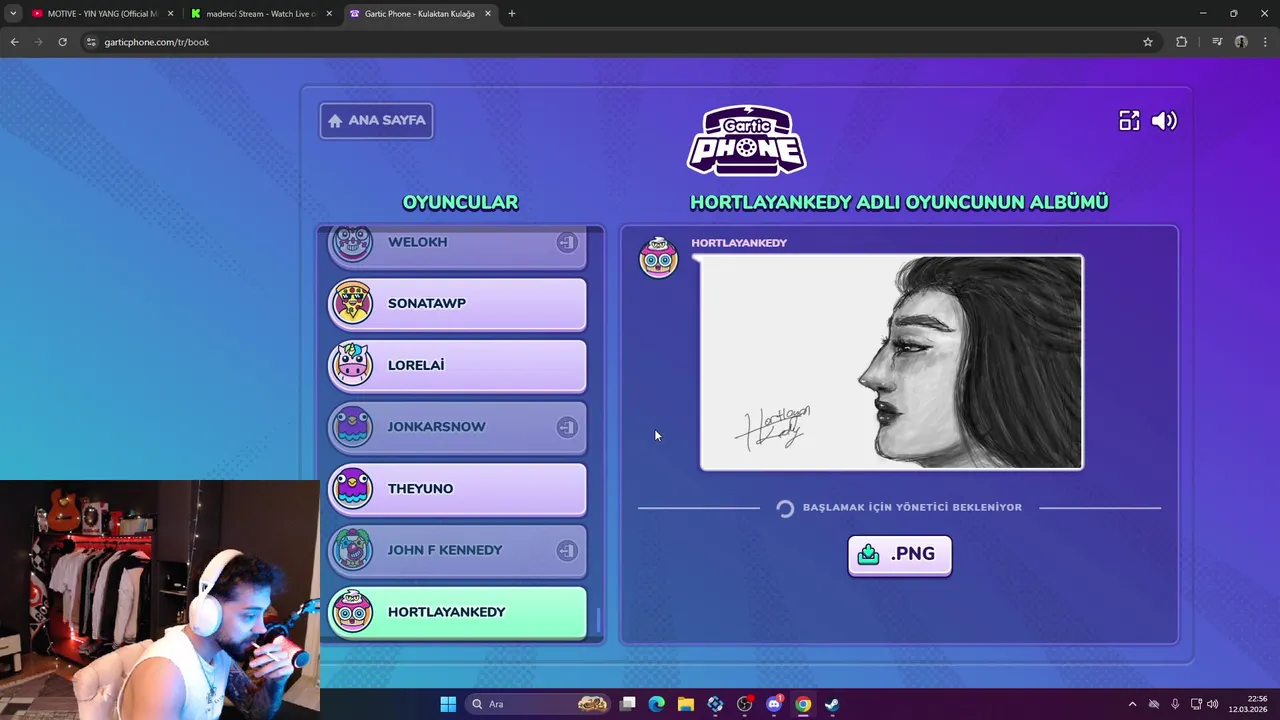The image size is (1280, 720).
Task: Launch Microsoft Edge from taskbar
Action: point(657,704)
